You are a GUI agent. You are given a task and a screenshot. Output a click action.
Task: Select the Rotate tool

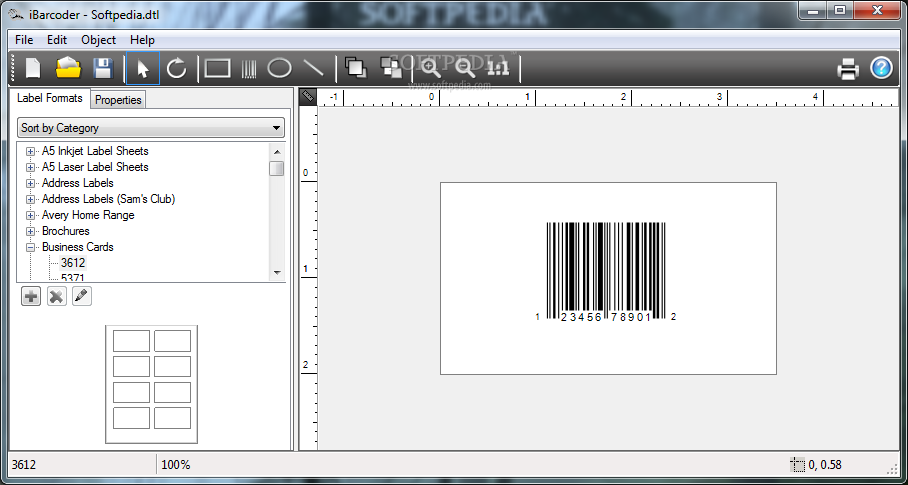tap(177, 68)
